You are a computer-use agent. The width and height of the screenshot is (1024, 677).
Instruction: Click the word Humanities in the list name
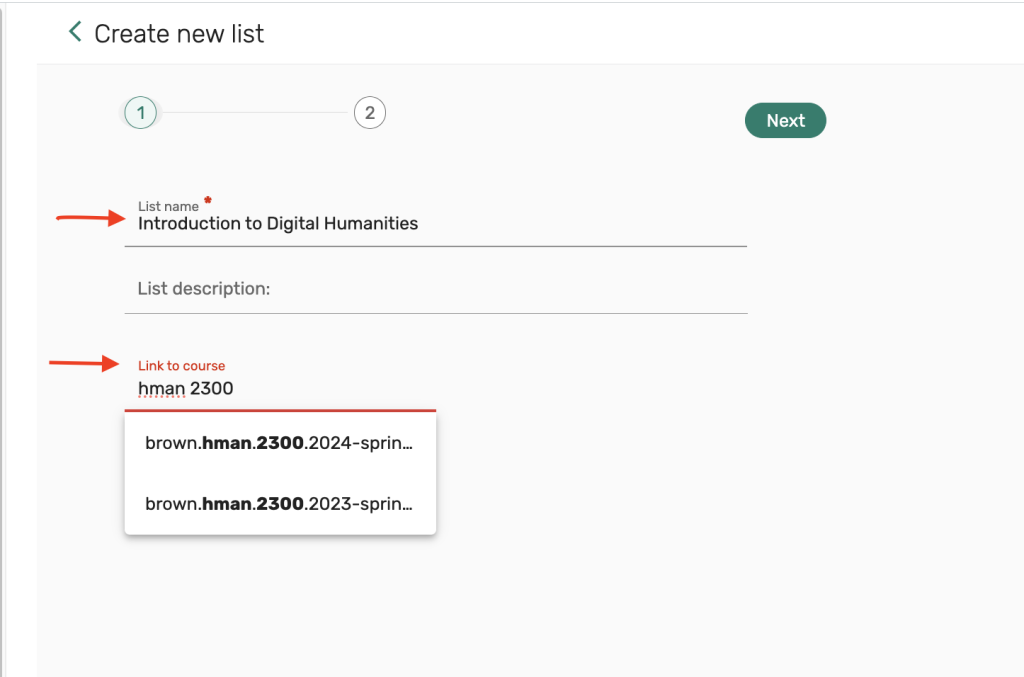(365, 224)
